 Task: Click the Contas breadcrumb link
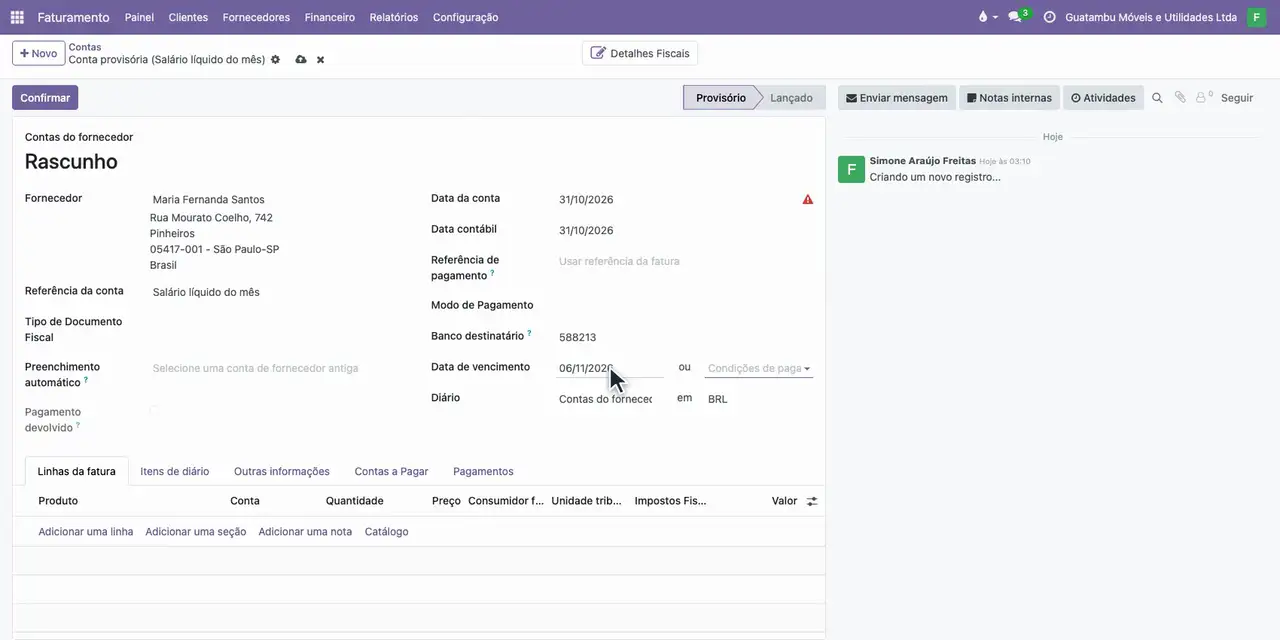coord(85,47)
